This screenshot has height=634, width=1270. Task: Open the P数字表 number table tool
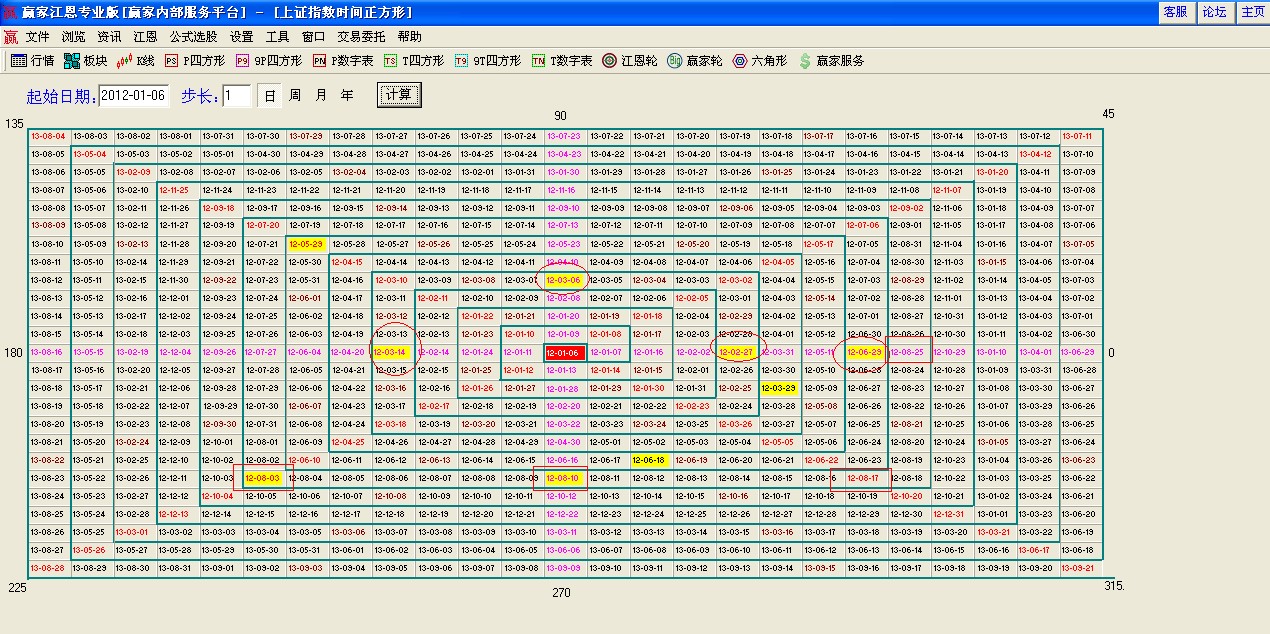[x=333, y=60]
